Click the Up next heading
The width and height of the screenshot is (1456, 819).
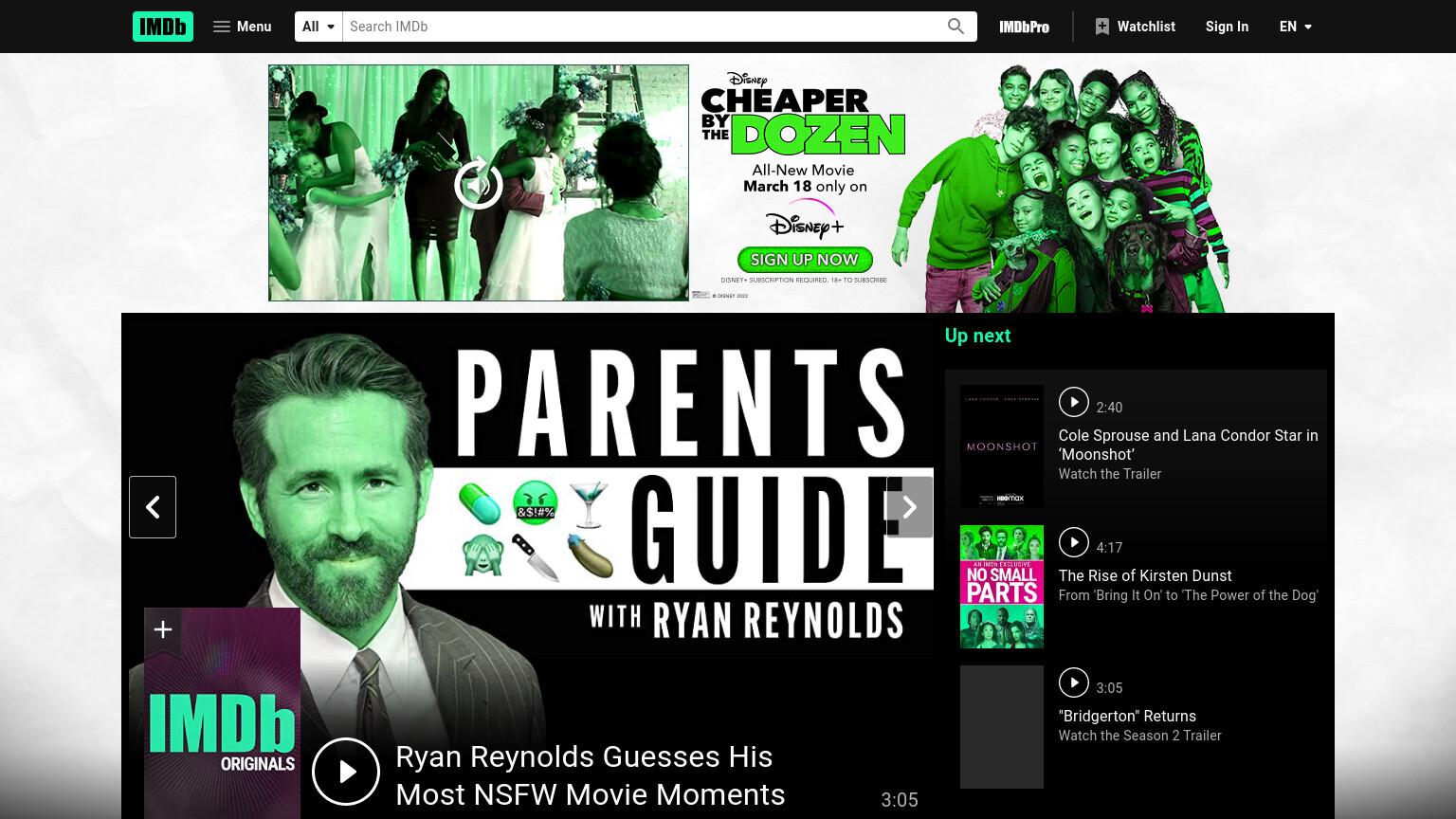coord(977,336)
